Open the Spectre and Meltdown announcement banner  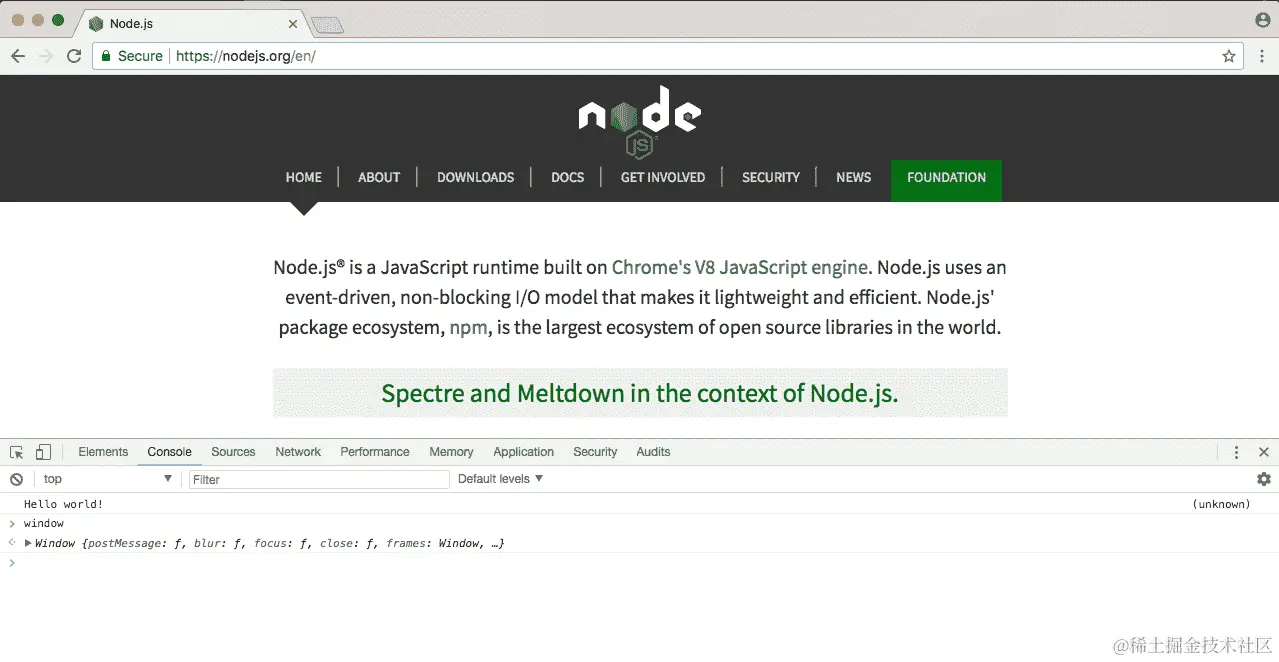(640, 393)
